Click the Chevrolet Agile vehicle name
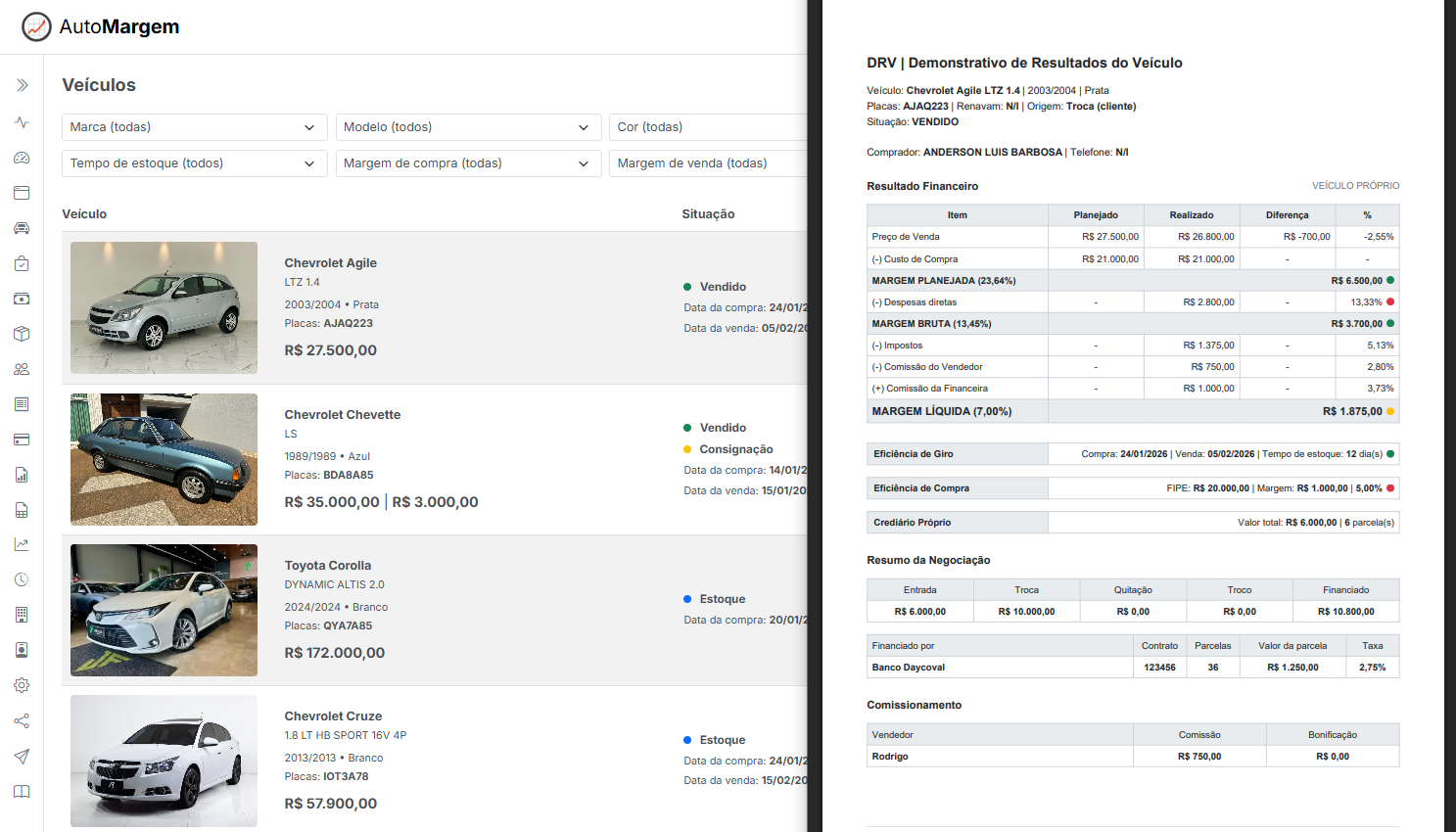1456x832 pixels. point(330,262)
